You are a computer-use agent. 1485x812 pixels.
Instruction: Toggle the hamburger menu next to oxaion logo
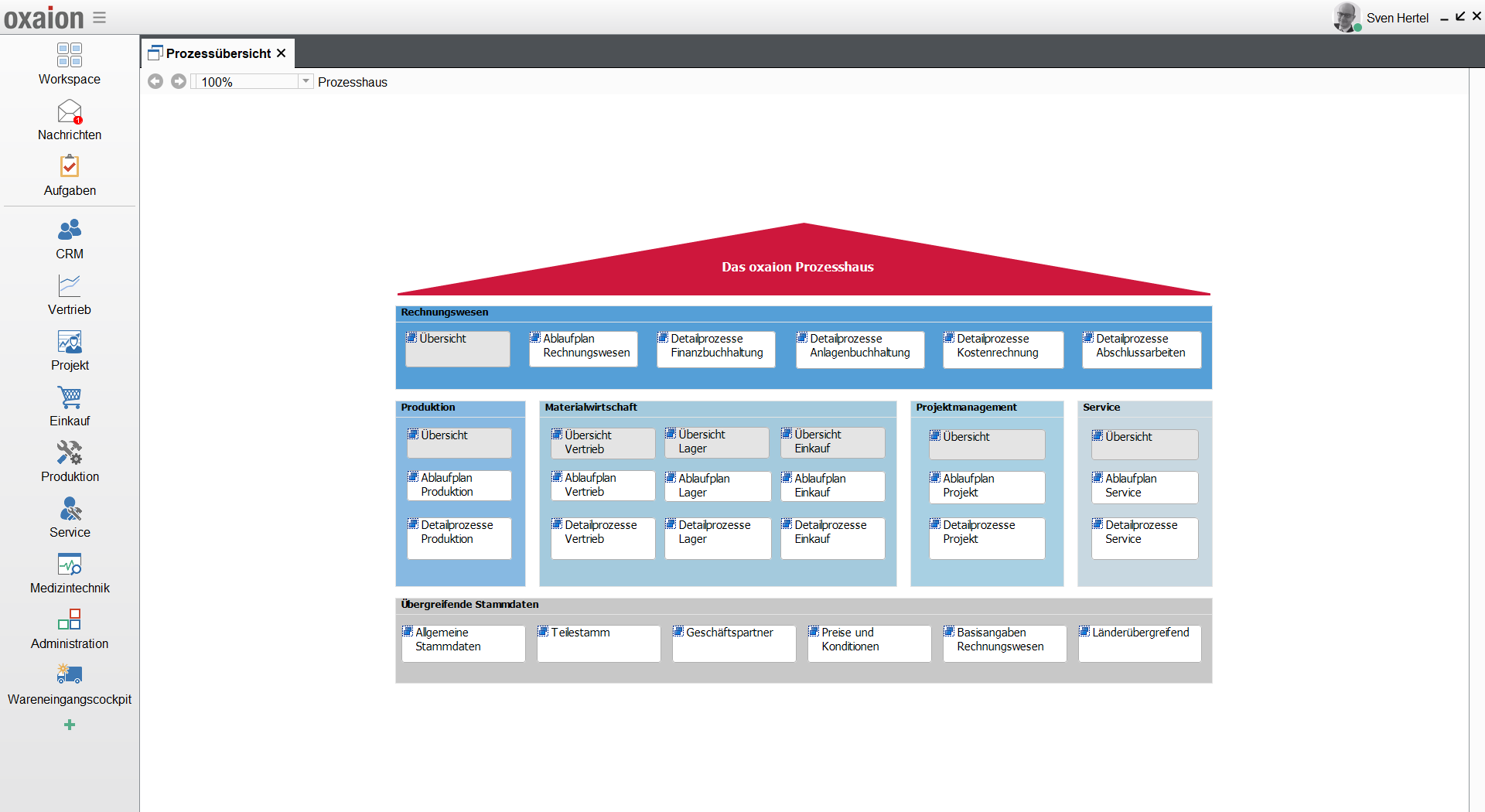click(100, 17)
